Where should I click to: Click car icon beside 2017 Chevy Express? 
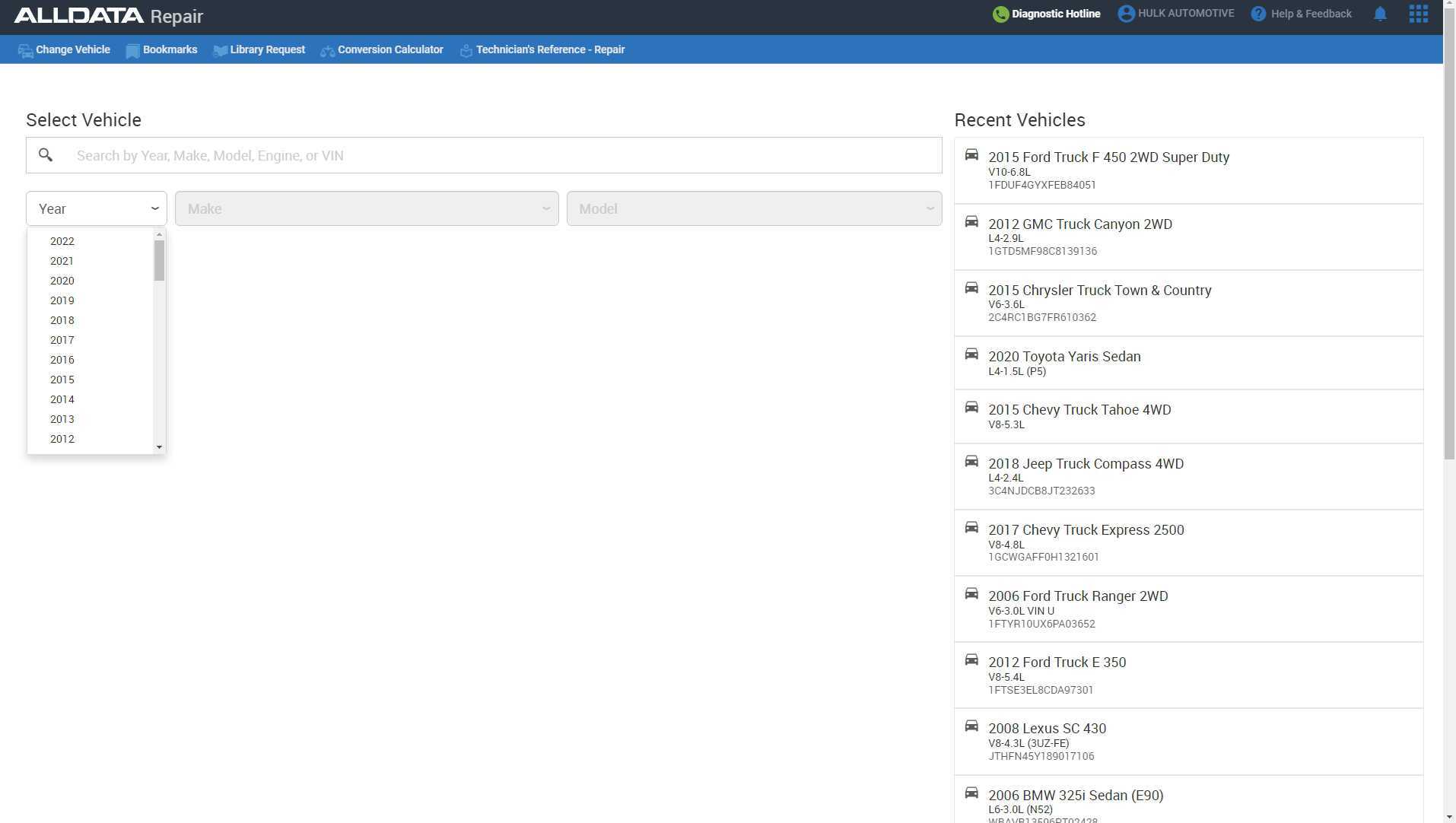971,528
